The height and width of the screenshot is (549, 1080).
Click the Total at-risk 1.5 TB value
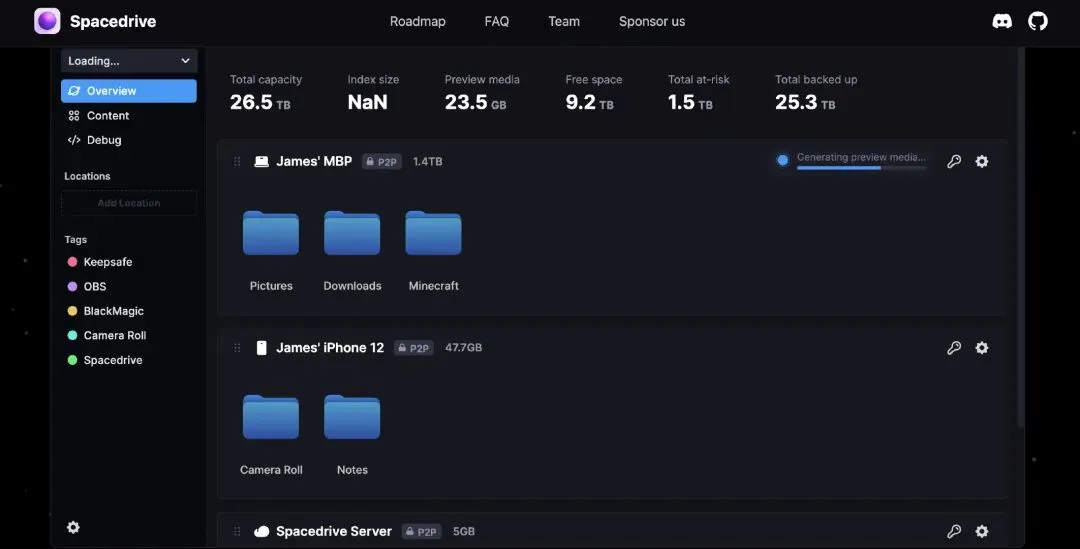[x=690, y=102]
